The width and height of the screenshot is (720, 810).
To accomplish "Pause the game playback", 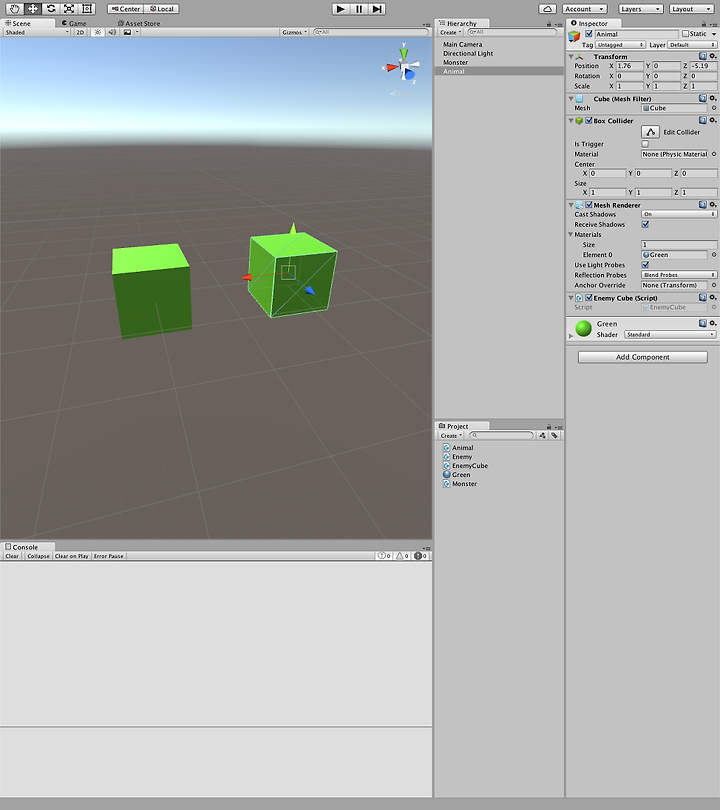I will pos(359,9).
